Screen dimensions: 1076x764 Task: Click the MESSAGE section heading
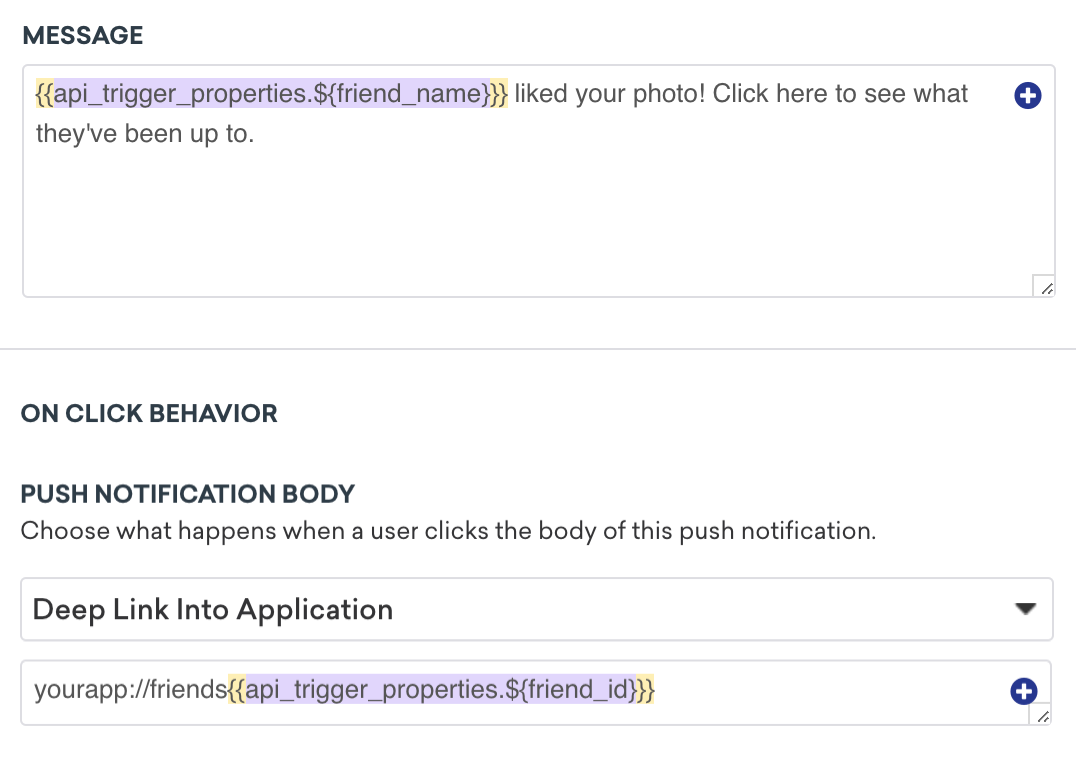tap(81, 35)
